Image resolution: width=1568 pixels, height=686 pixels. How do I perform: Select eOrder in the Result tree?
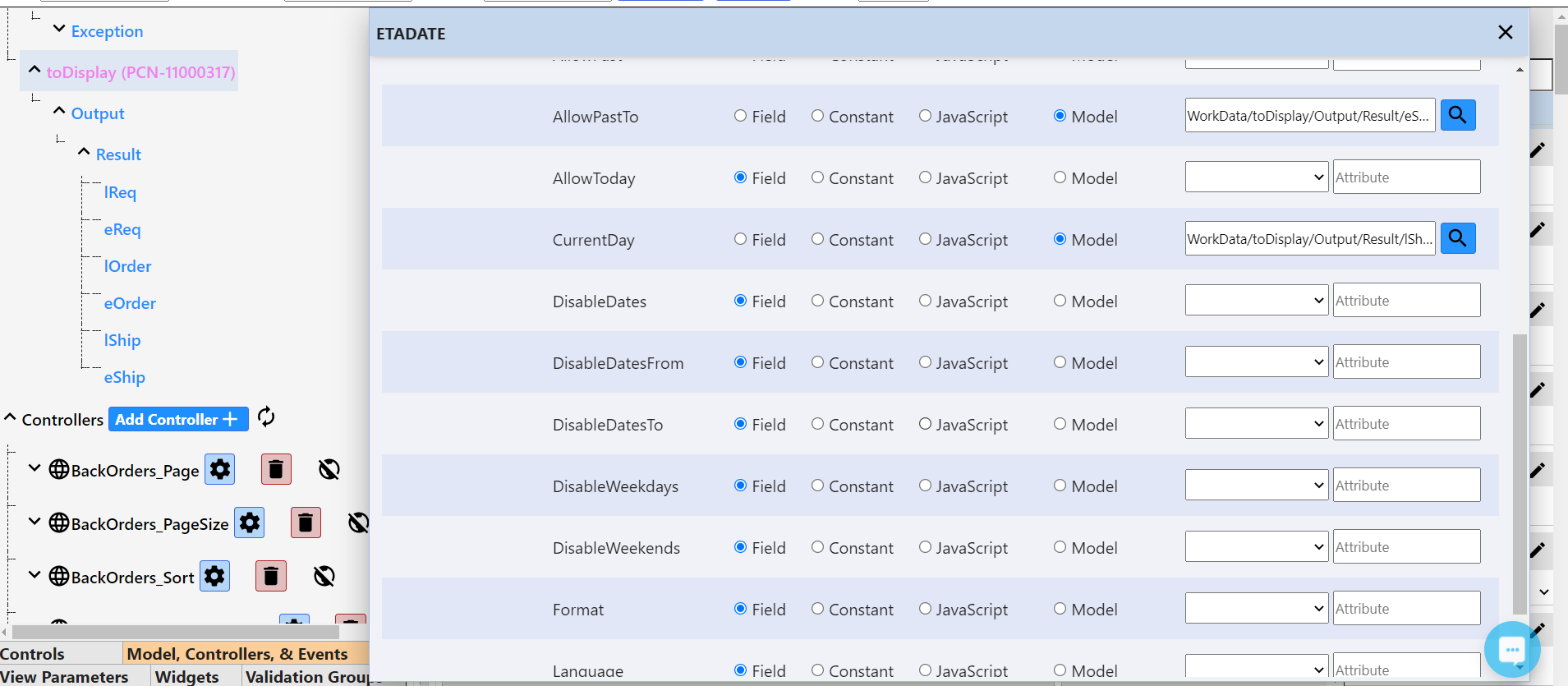coord(130,303)
